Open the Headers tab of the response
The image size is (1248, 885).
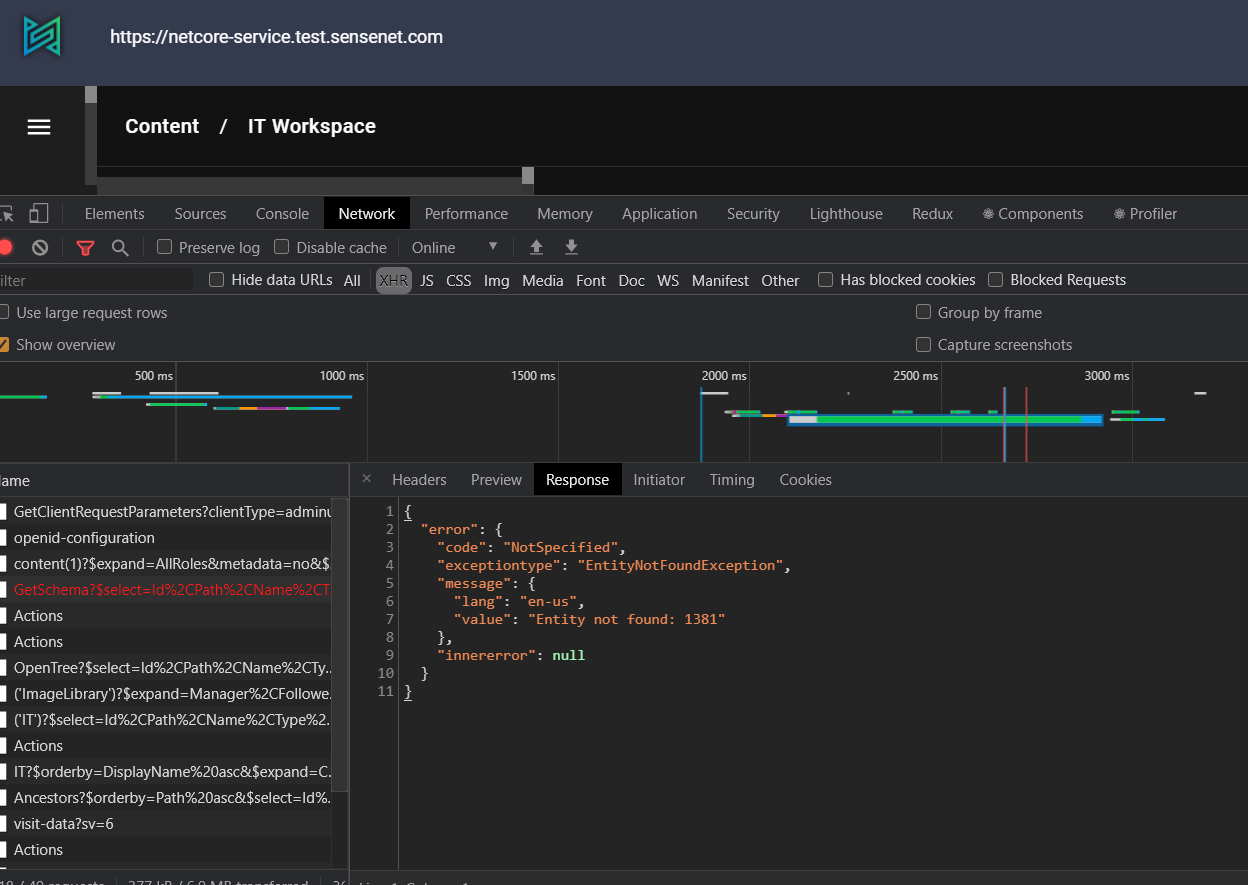coord(419,479)
